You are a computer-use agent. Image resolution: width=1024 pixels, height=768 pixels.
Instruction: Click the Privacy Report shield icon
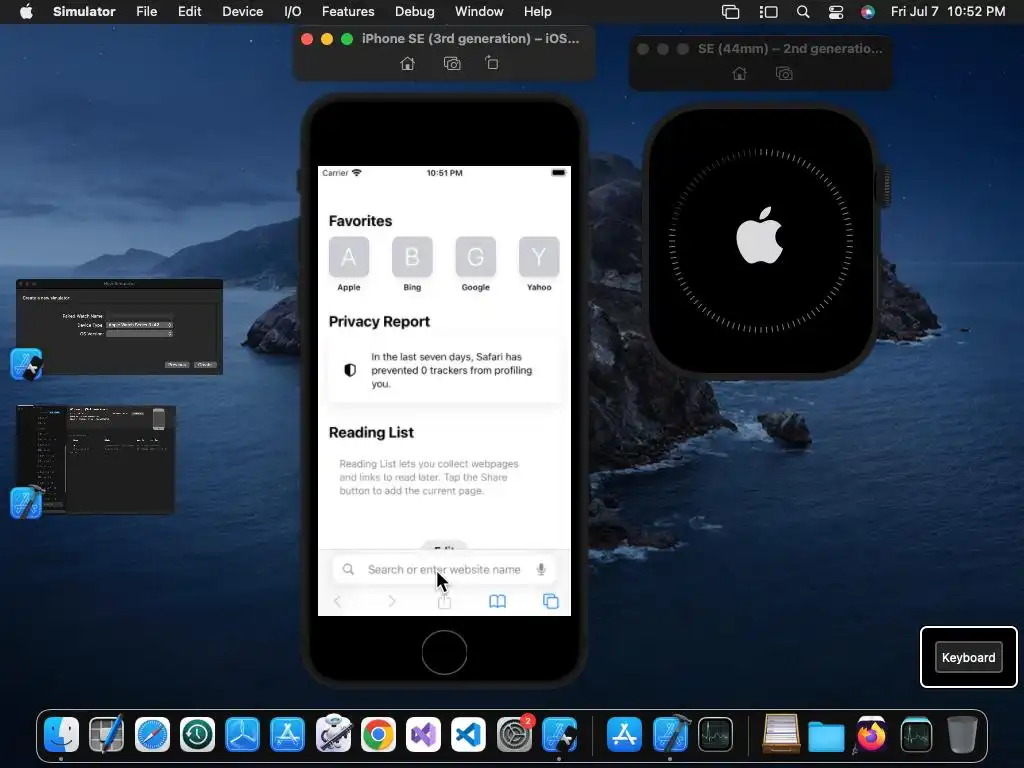tap(350, 370)
